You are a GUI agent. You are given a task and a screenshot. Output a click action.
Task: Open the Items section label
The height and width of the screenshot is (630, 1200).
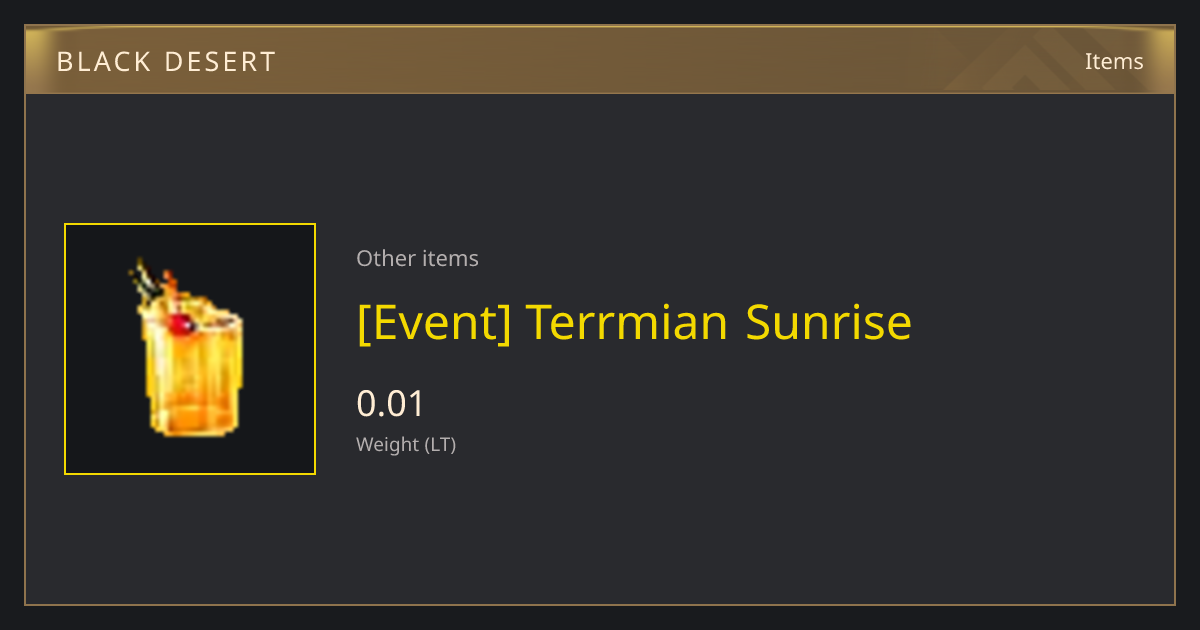coord(1114,61)
